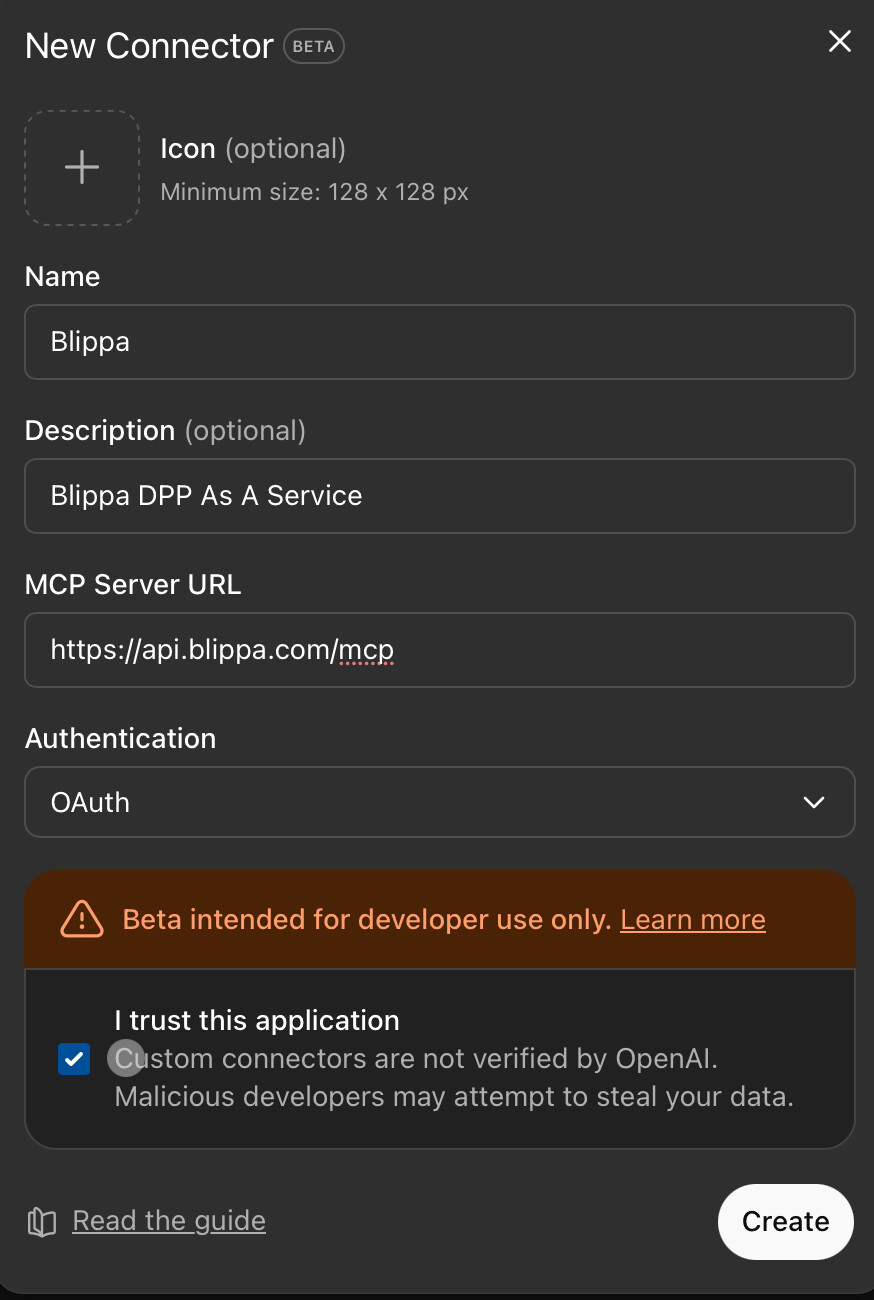Click the MCP Server URL input box
The width and height of the screenshot is (874, 1300).
click(x=439, y=650)
